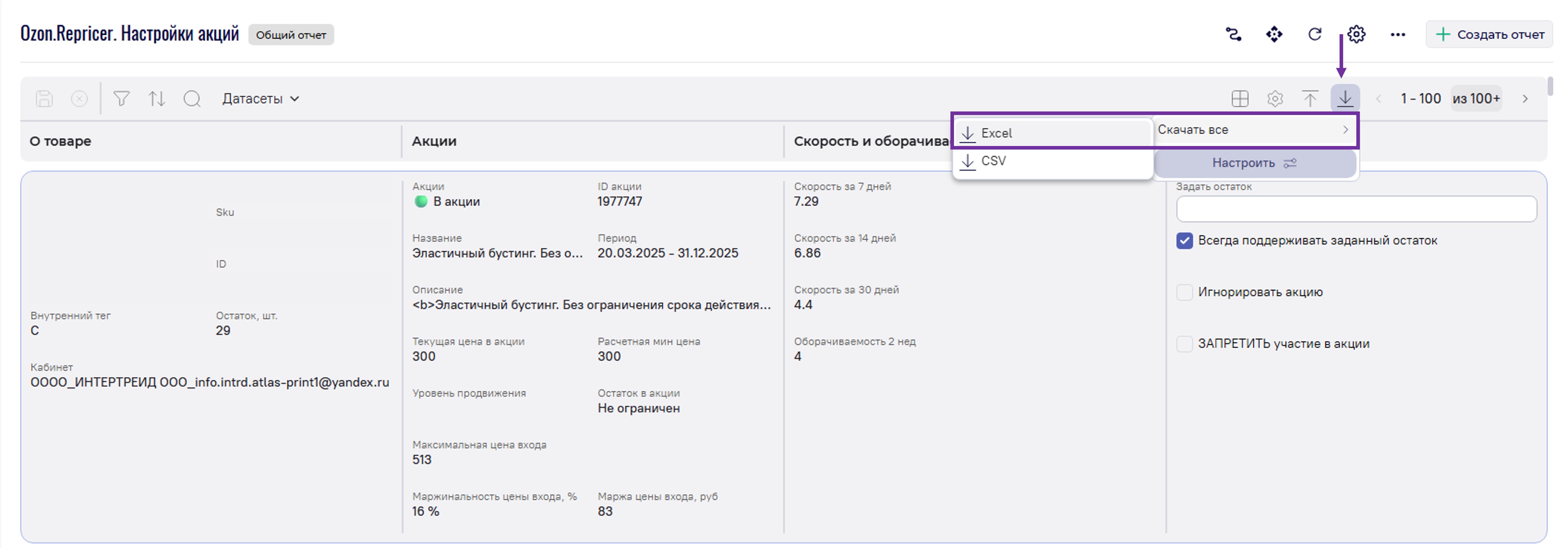Click the route connections icon
This screenshot has height=548, width=1568.
[1233, 34]
